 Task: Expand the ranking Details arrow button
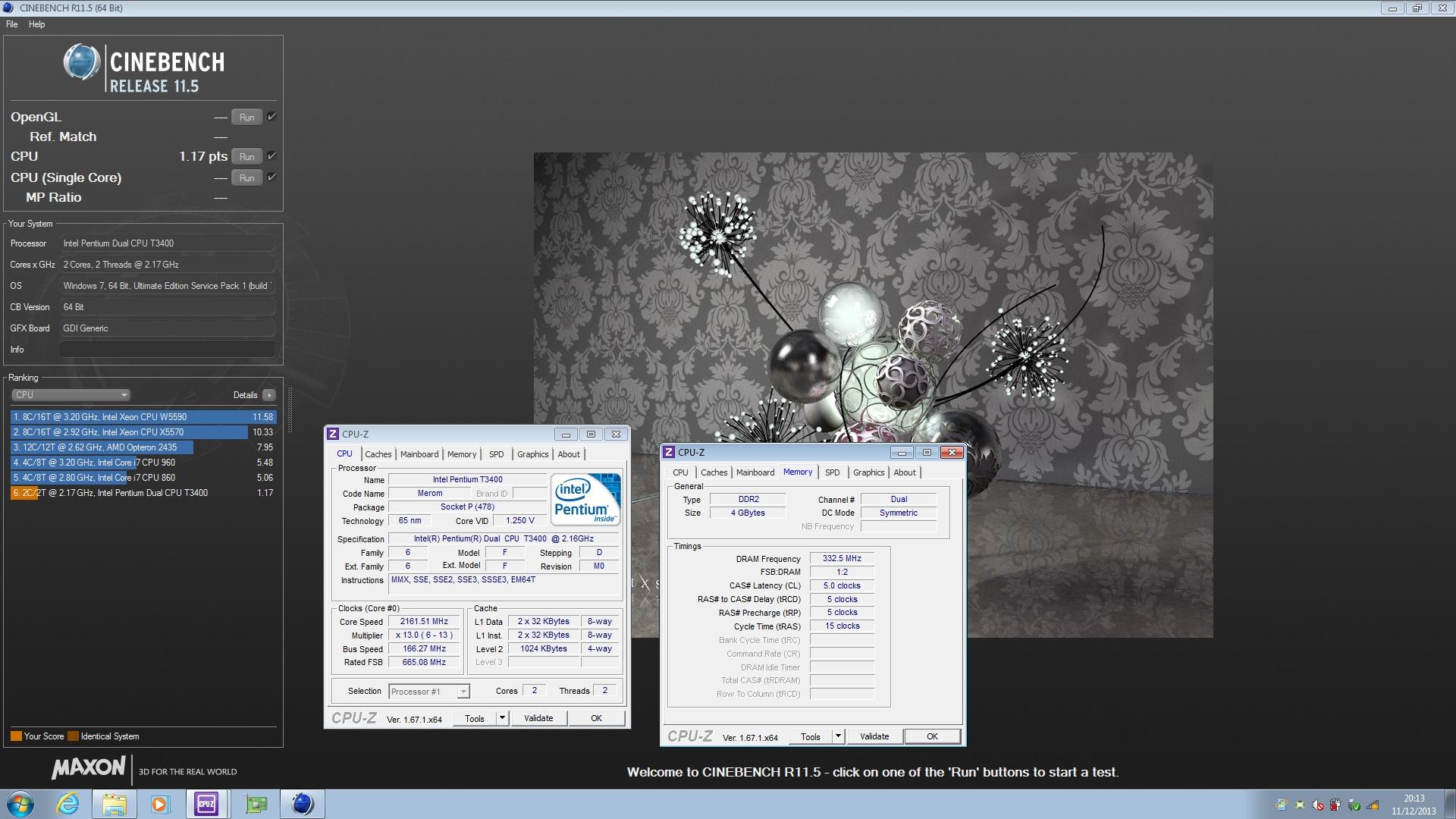[268, 395]
